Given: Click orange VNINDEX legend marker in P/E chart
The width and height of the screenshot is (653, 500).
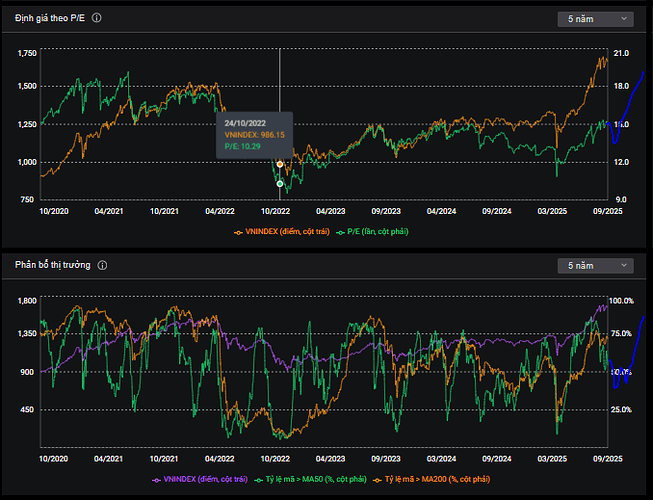Looking at the screenshot, I should [238, 231].
